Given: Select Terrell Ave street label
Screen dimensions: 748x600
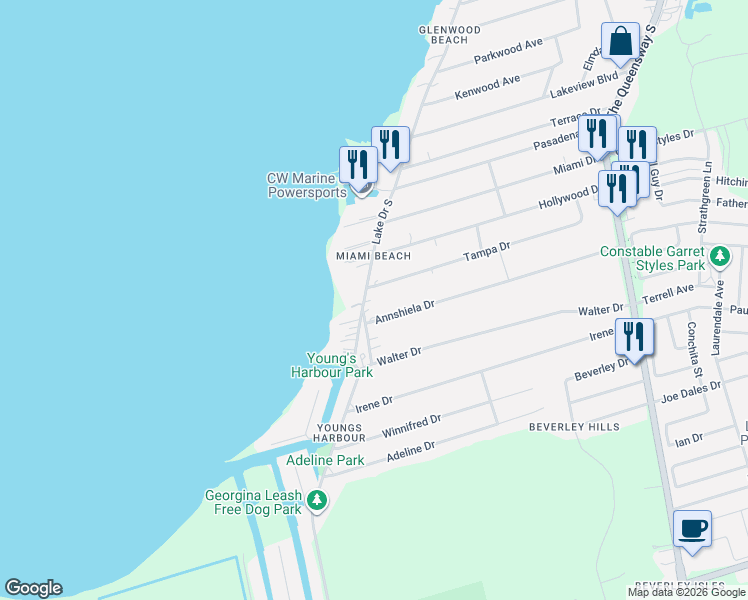Looking at the screenshot, I should (668, 294).
